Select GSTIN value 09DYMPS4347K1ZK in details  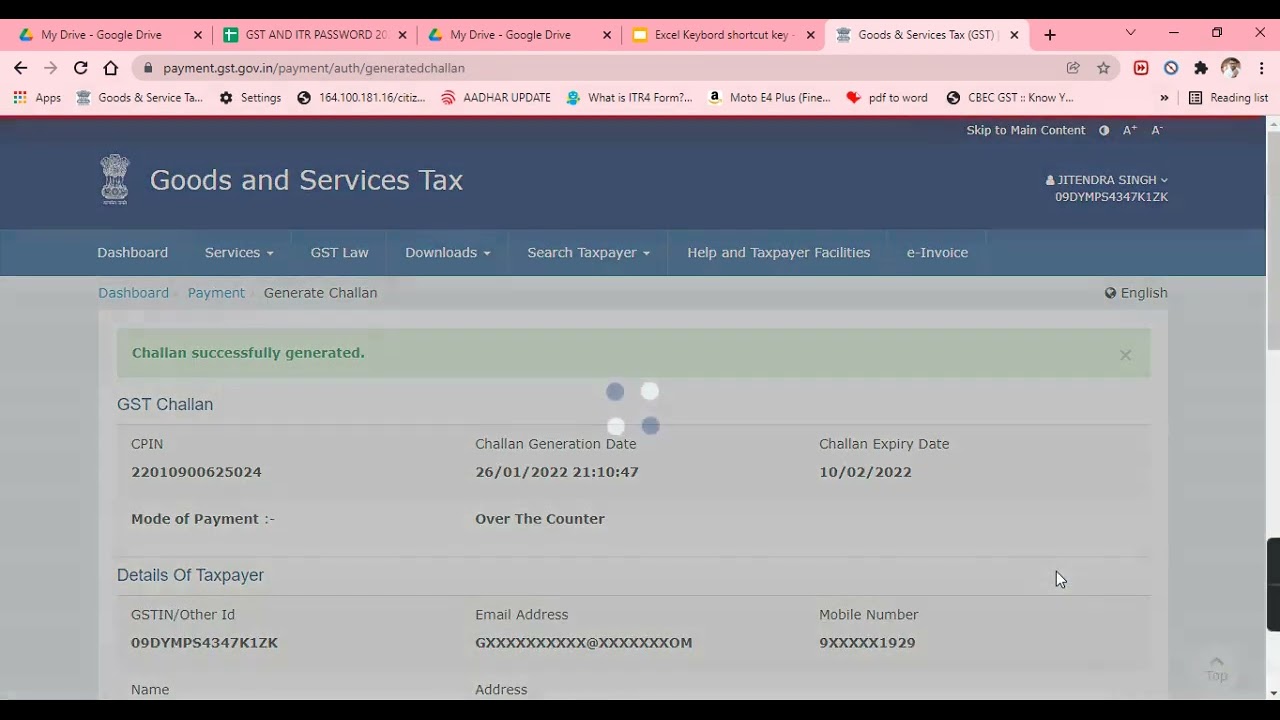[x=204, y=643]
